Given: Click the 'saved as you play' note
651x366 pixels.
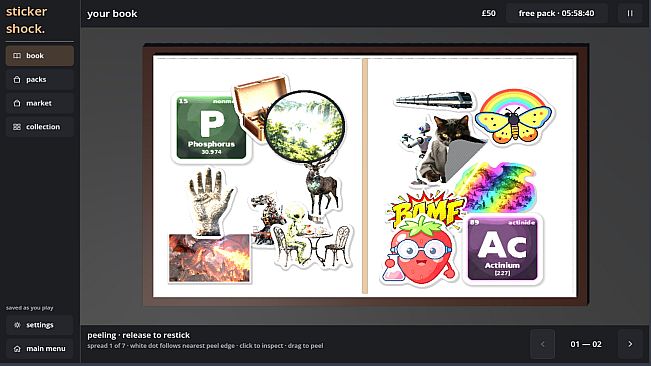Looking at the screenshot, I should click(x=29, y=308).
